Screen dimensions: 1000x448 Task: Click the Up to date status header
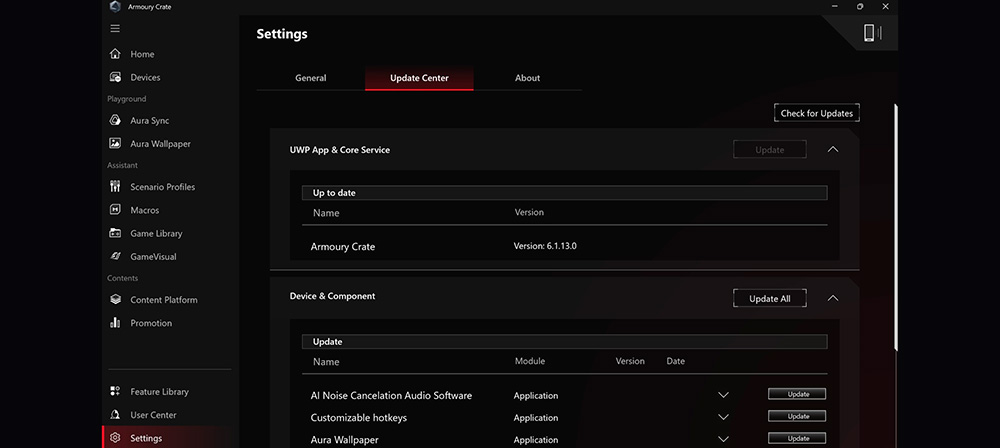(x=564, y=193)
